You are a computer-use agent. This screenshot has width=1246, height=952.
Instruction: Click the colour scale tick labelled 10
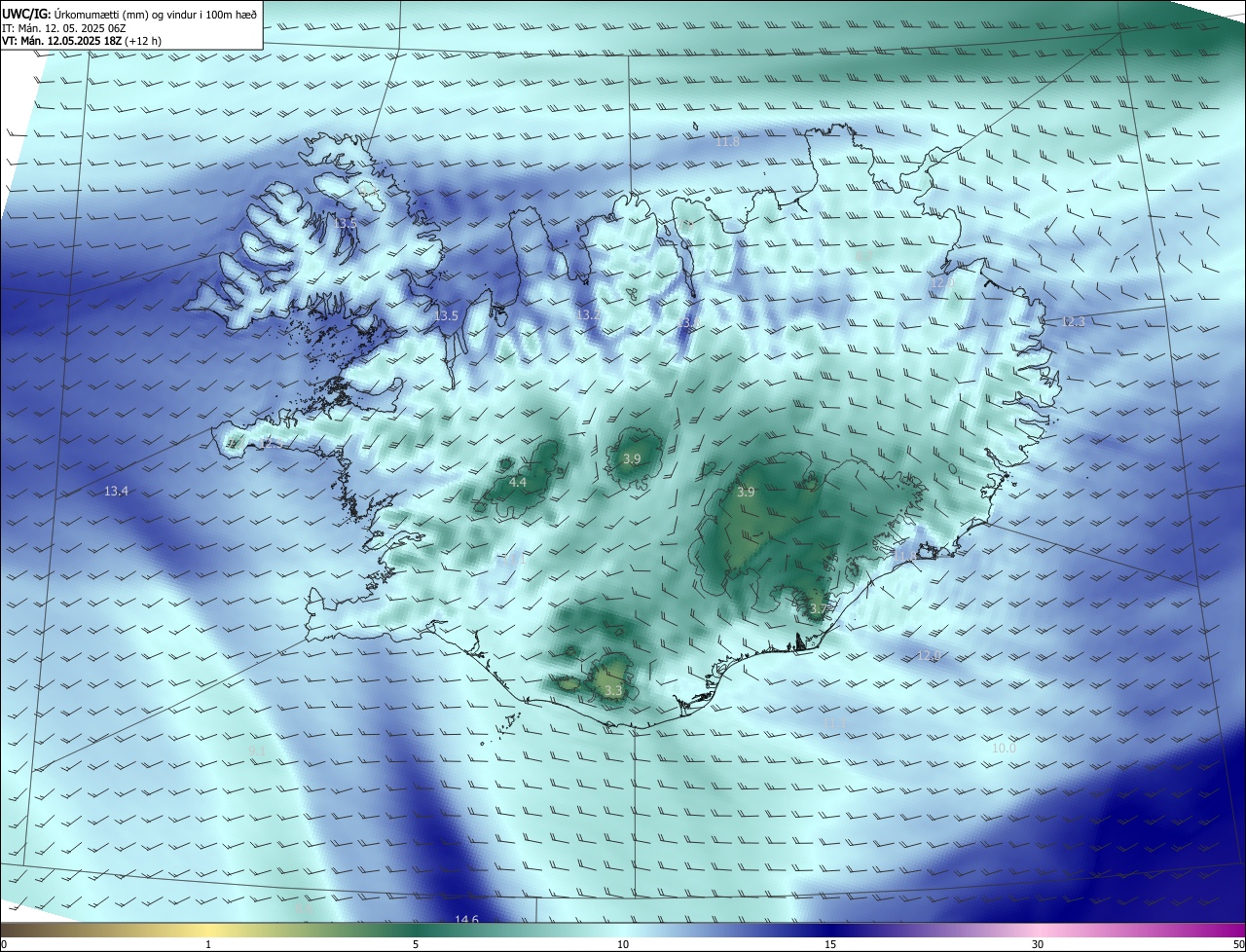click(623, 945)
